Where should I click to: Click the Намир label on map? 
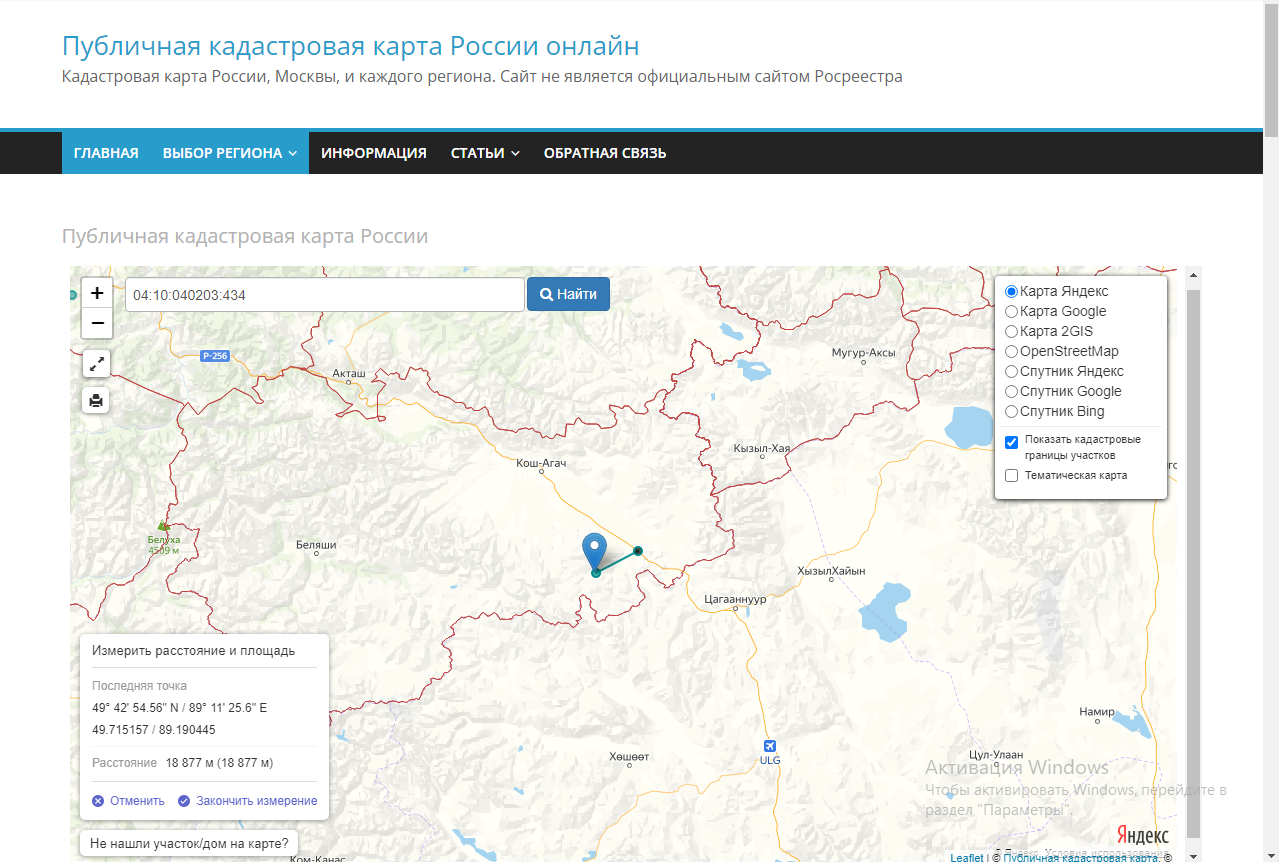1097,712
